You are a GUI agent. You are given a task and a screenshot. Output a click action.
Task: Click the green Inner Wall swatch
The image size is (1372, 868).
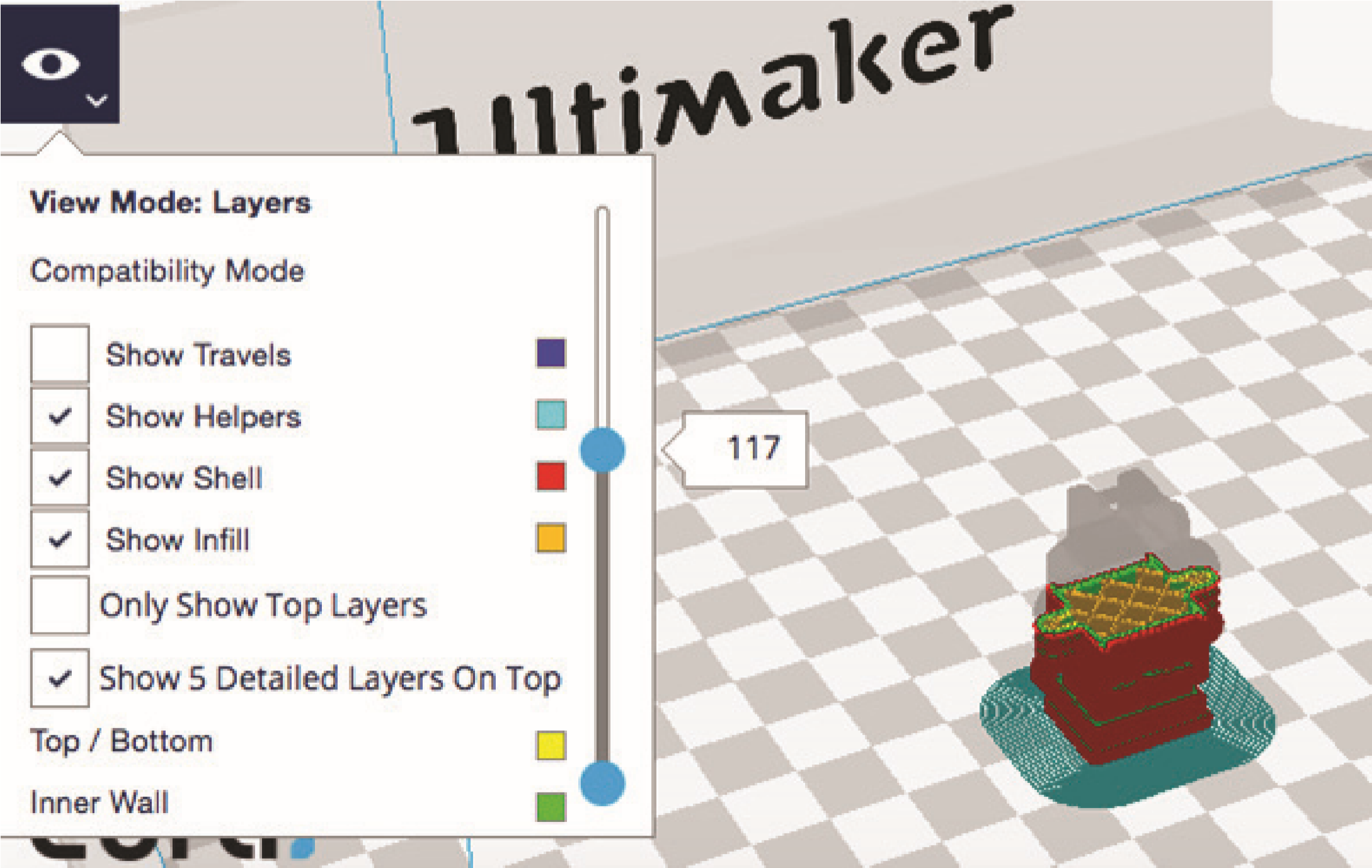coord(551,807)
